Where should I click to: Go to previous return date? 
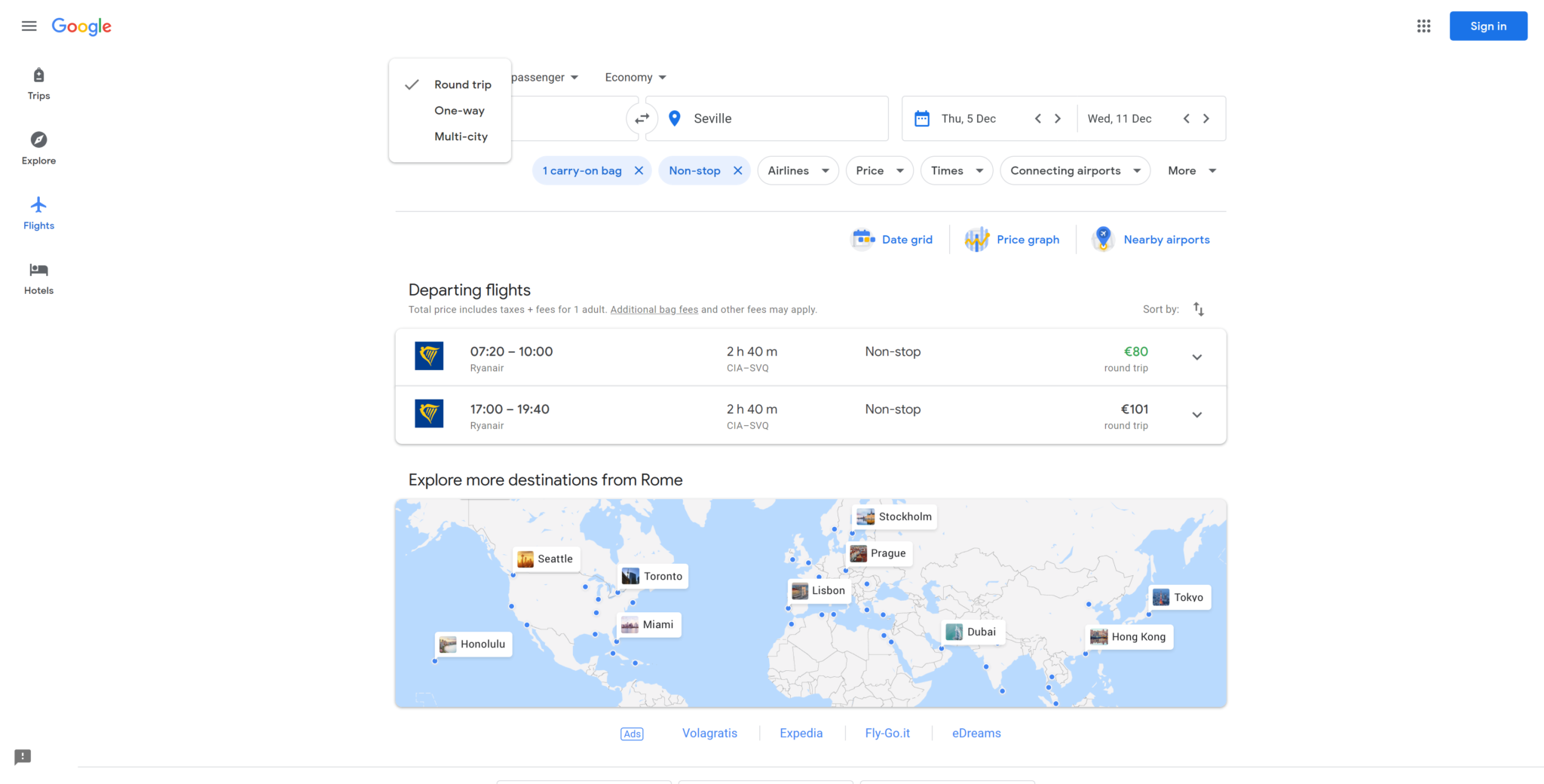pyautogui.click(x=1187, y=118)
